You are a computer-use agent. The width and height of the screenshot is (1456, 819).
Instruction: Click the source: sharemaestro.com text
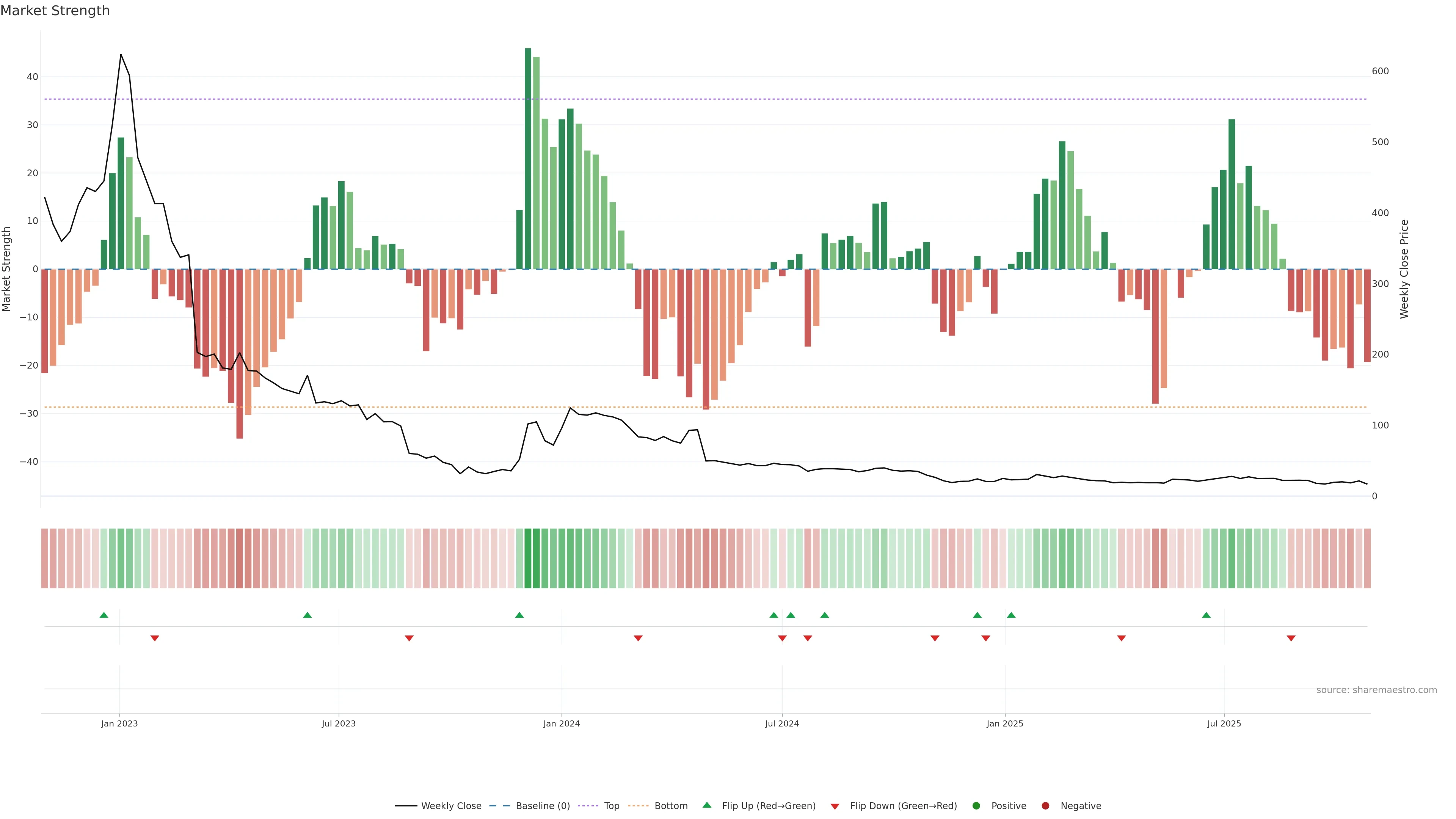tap(1376, 690)
